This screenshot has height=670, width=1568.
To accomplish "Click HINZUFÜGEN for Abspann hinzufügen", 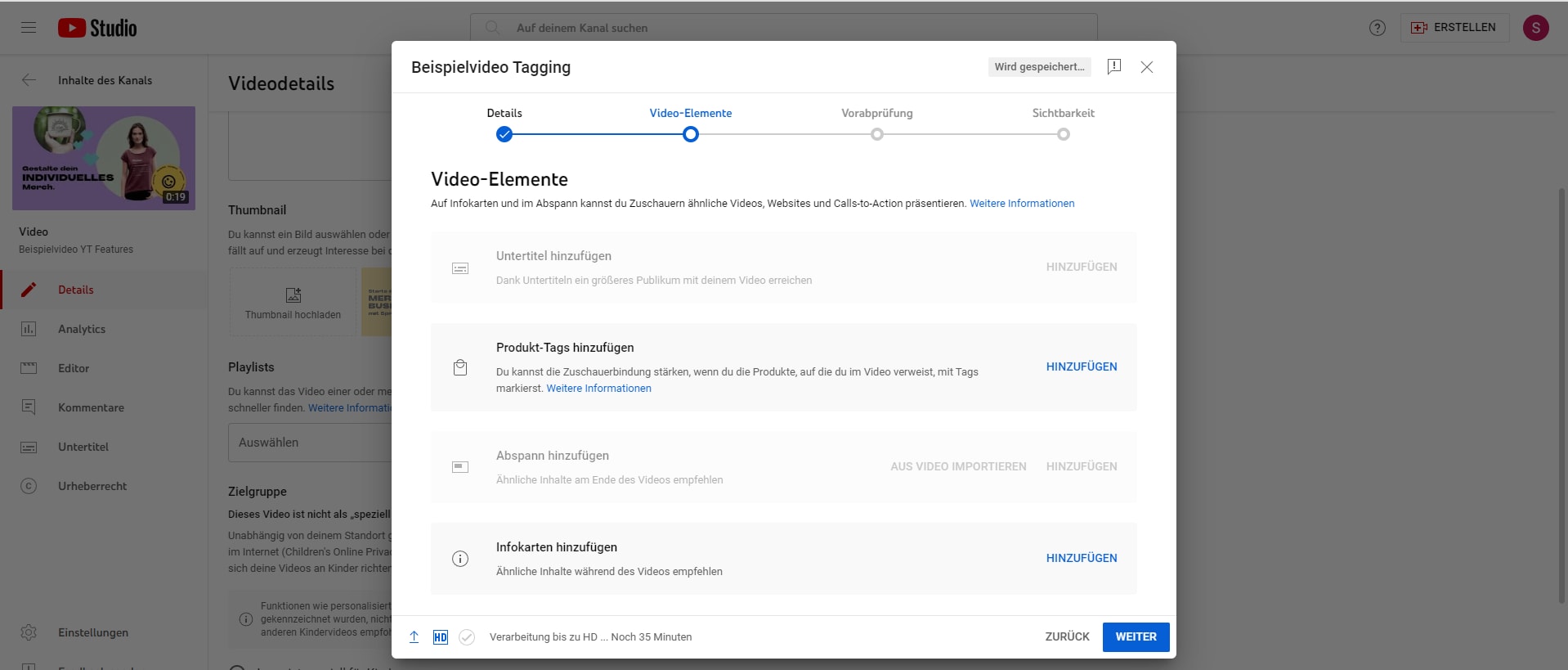I will pos(1082,466).
